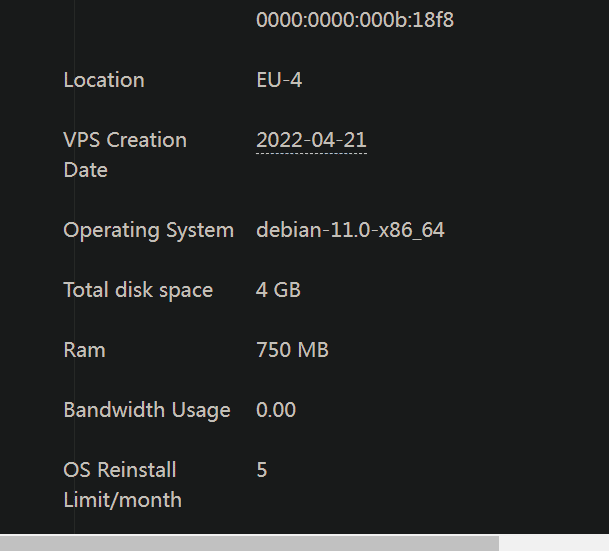Click the 4 GB disk value
The image size is (609, 551).
pyautogui.click(x=278, y=290)
